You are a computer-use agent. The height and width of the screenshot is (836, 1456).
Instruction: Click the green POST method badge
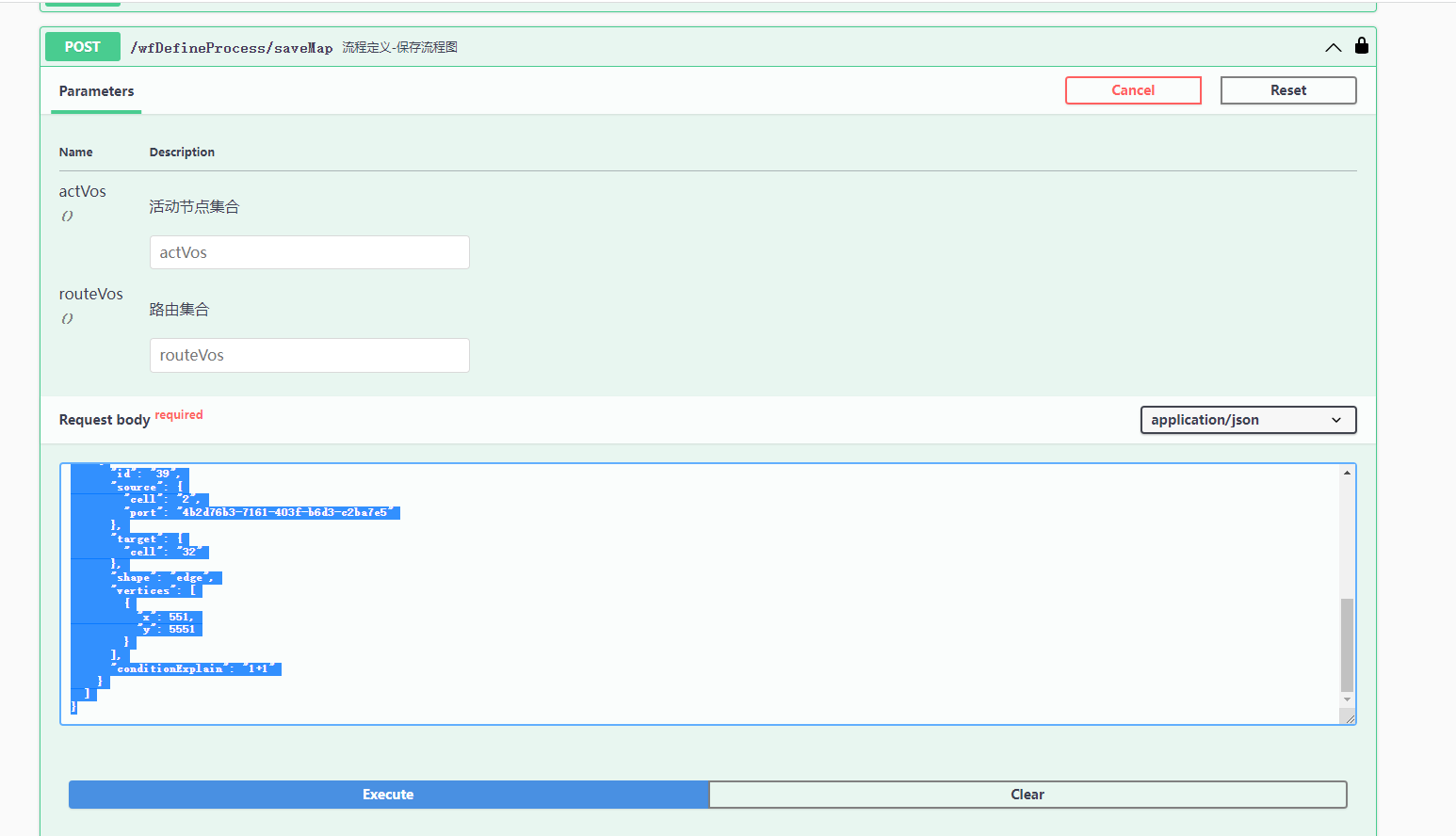coord(83,46)
